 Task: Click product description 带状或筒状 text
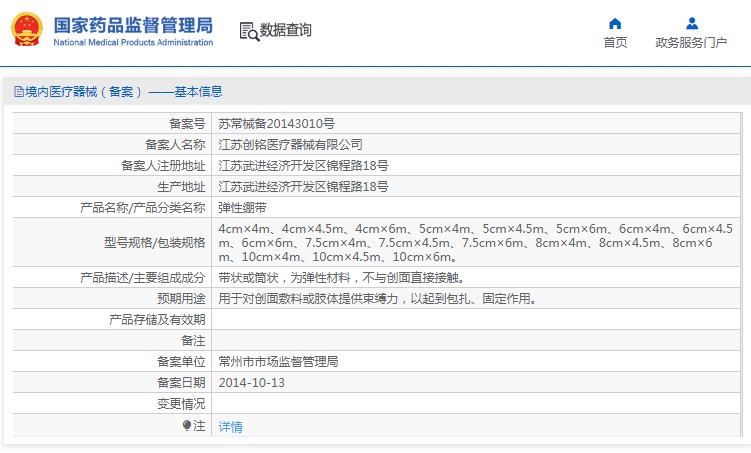coord(342,278)
